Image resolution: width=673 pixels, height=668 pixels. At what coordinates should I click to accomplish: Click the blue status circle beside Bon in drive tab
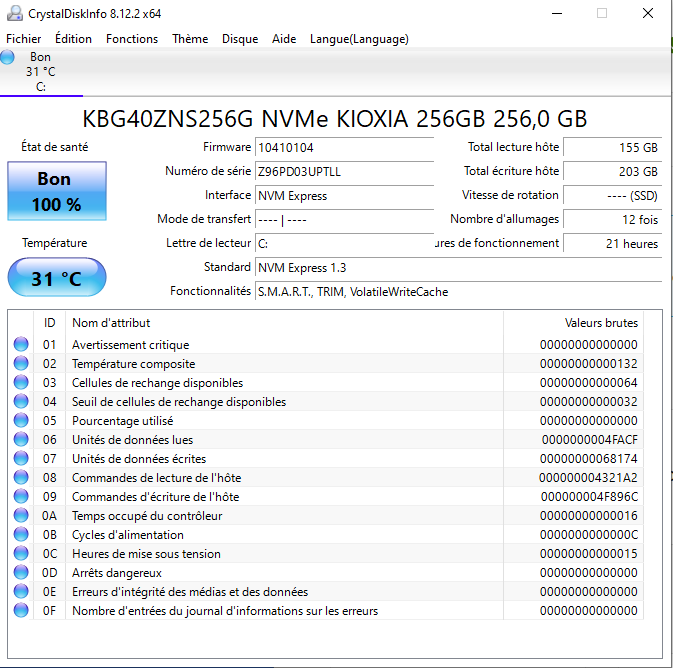[x=7, y=57]
